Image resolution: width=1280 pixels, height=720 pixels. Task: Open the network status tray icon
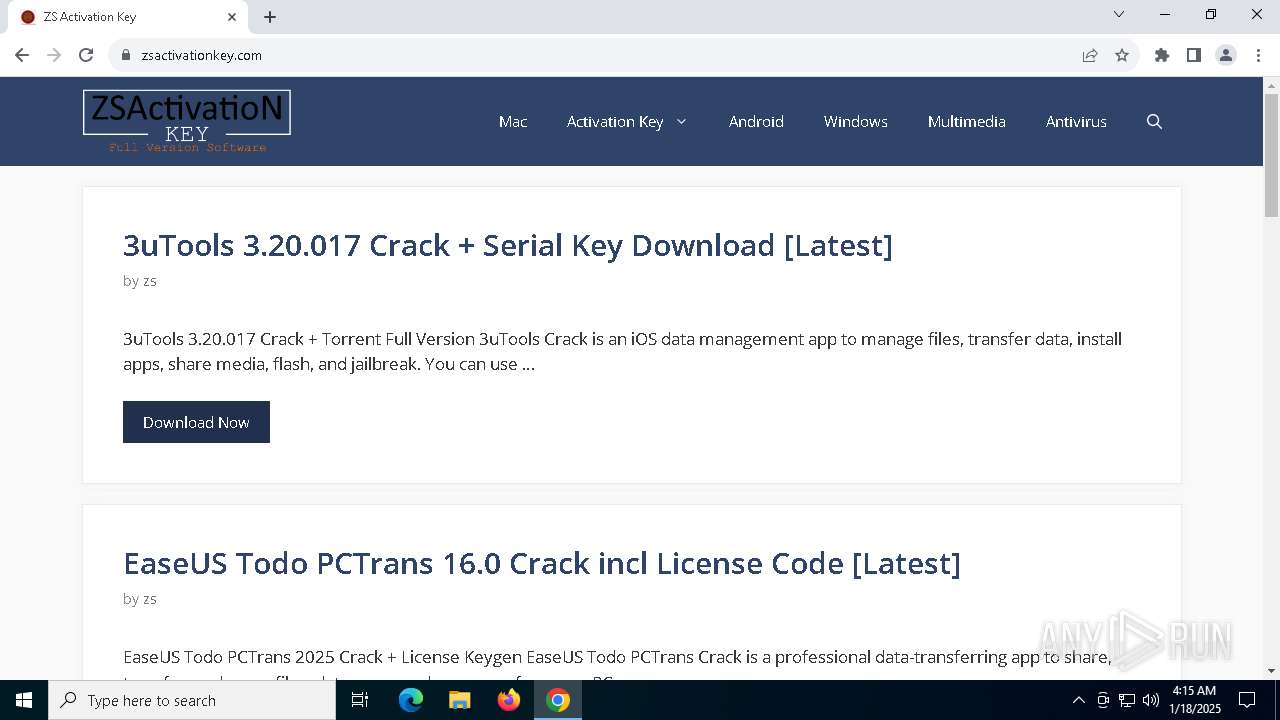coord(1127,700)
